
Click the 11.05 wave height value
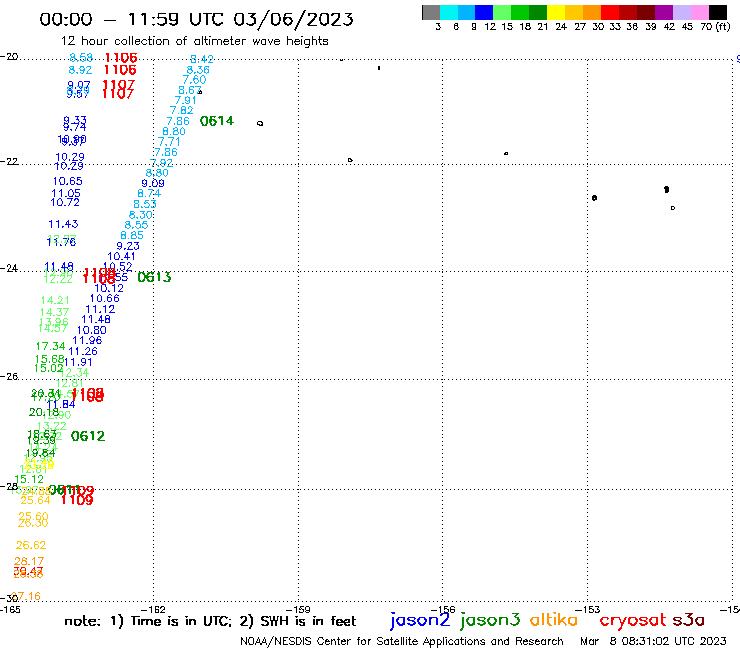(x=66, y=194)
